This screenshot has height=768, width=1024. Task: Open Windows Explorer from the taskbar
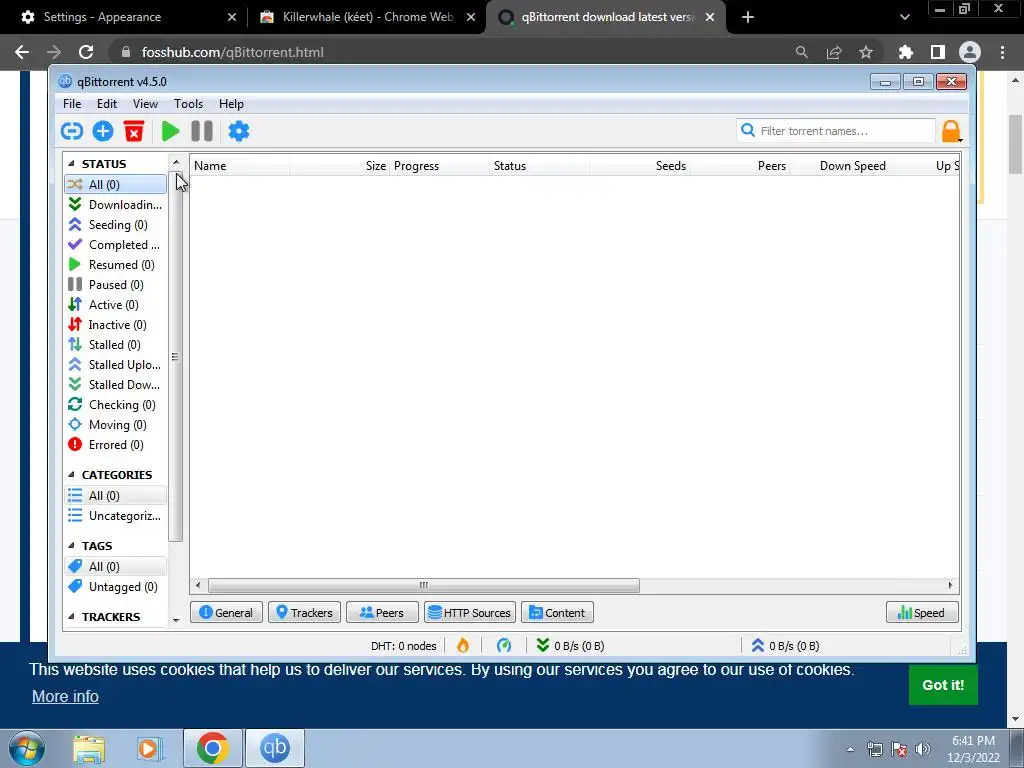[x=89, y=748]
